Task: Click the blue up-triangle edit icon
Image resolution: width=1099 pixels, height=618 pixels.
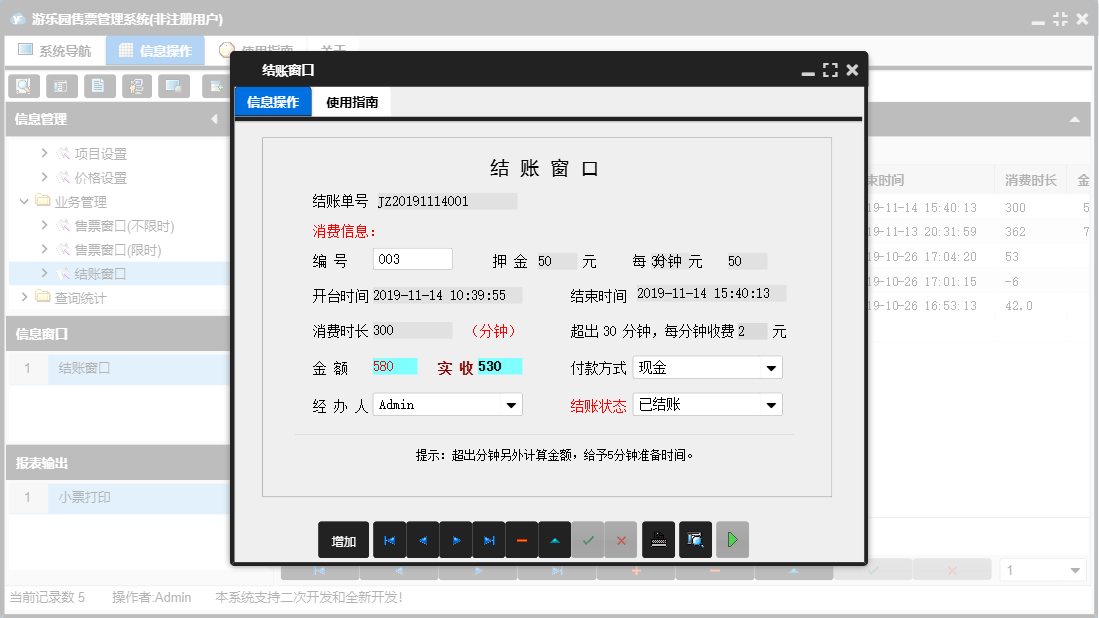Action: tap(554, 539)
